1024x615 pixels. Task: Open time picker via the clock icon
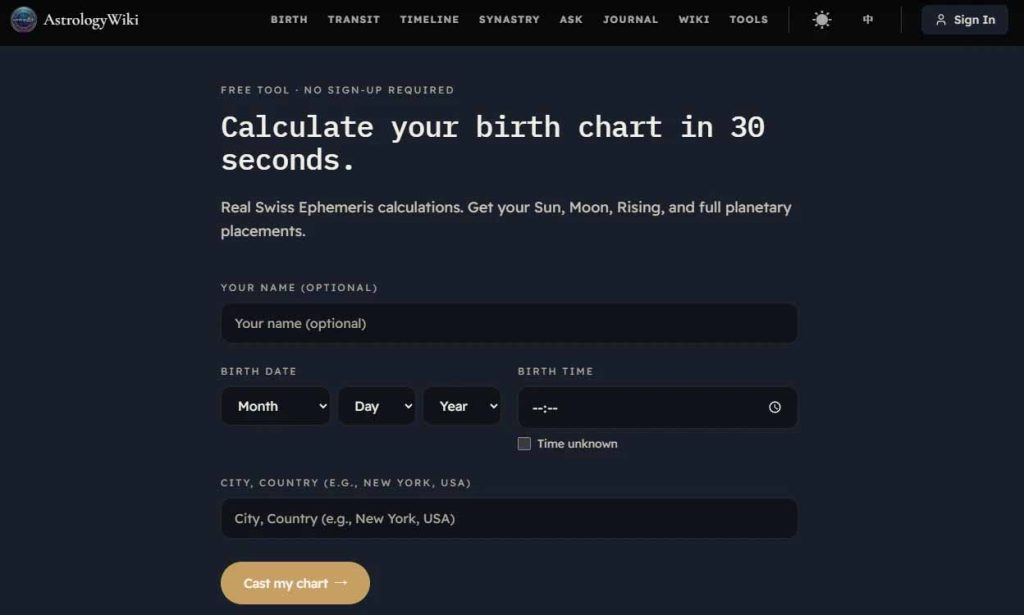[775, 407]
